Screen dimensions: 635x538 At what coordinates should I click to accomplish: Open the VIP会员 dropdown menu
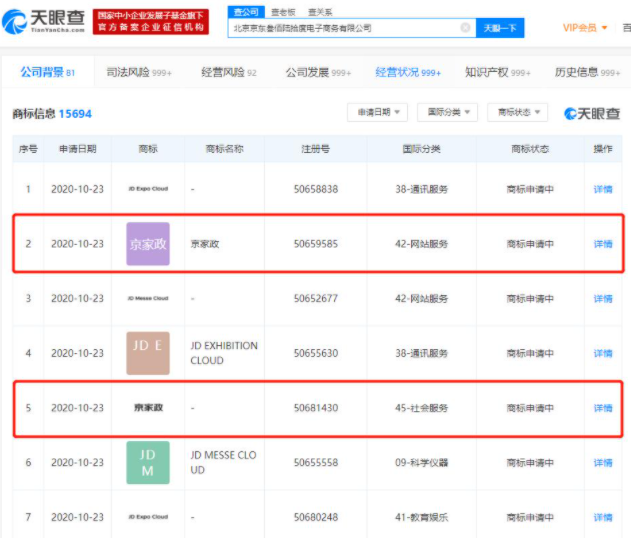585,28
